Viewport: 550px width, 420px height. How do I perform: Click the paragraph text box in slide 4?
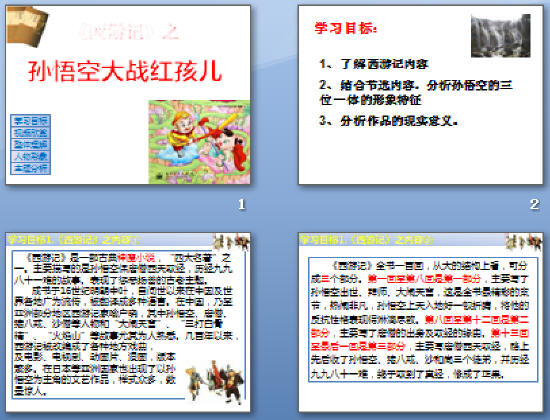tap(423, 319)
